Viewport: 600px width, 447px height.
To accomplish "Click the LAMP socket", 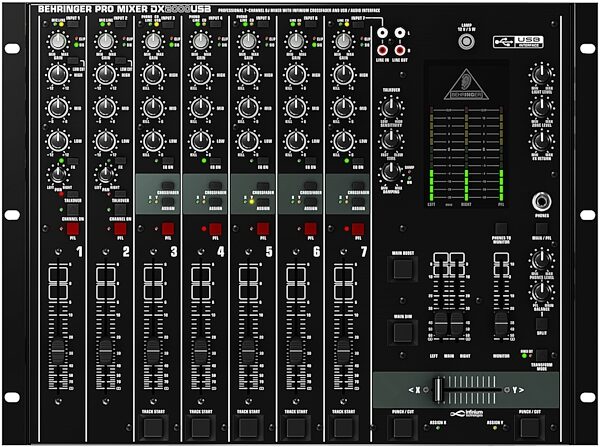I will (467, 41).
